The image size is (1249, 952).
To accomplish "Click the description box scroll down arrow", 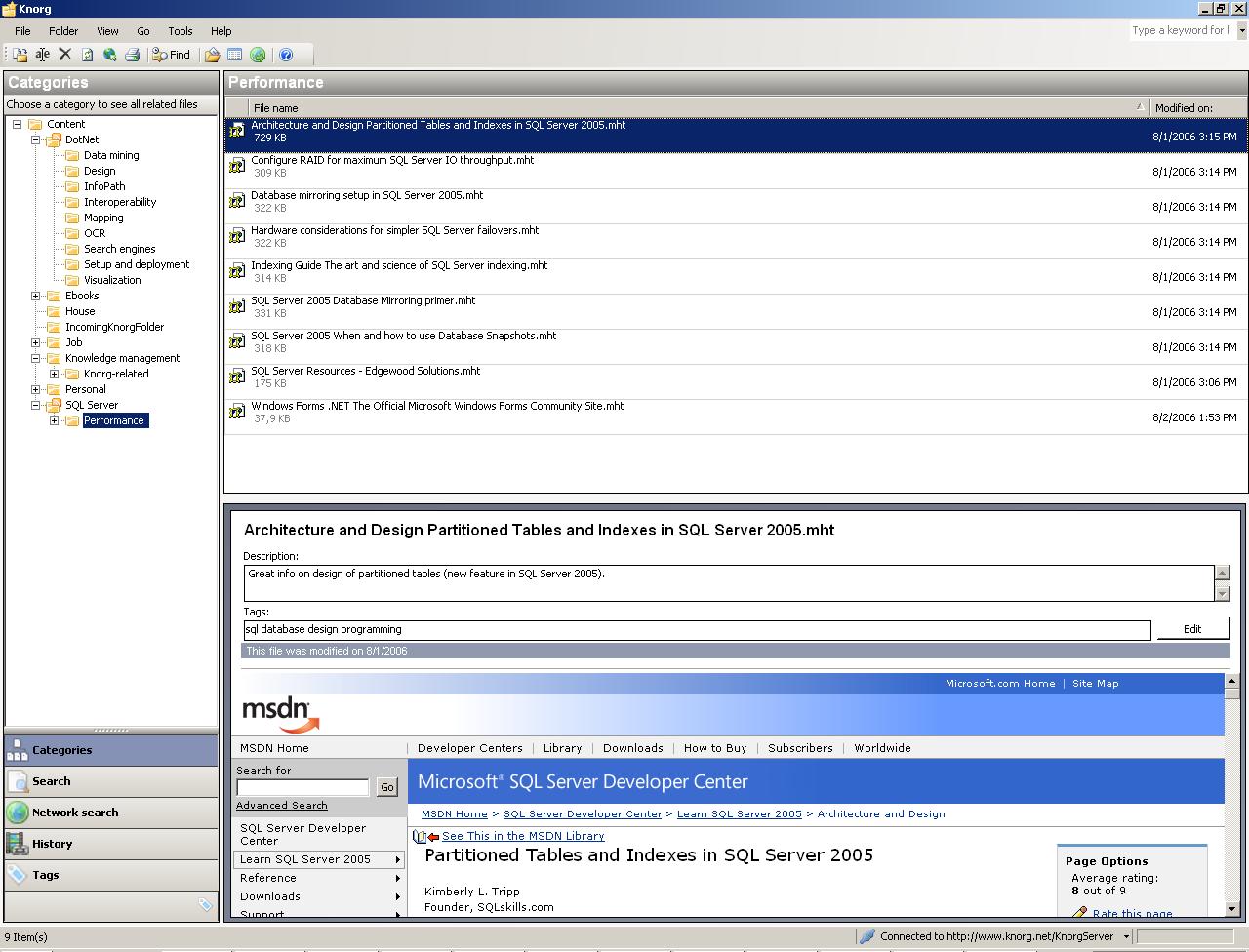I will click(x=1222, y=593).
